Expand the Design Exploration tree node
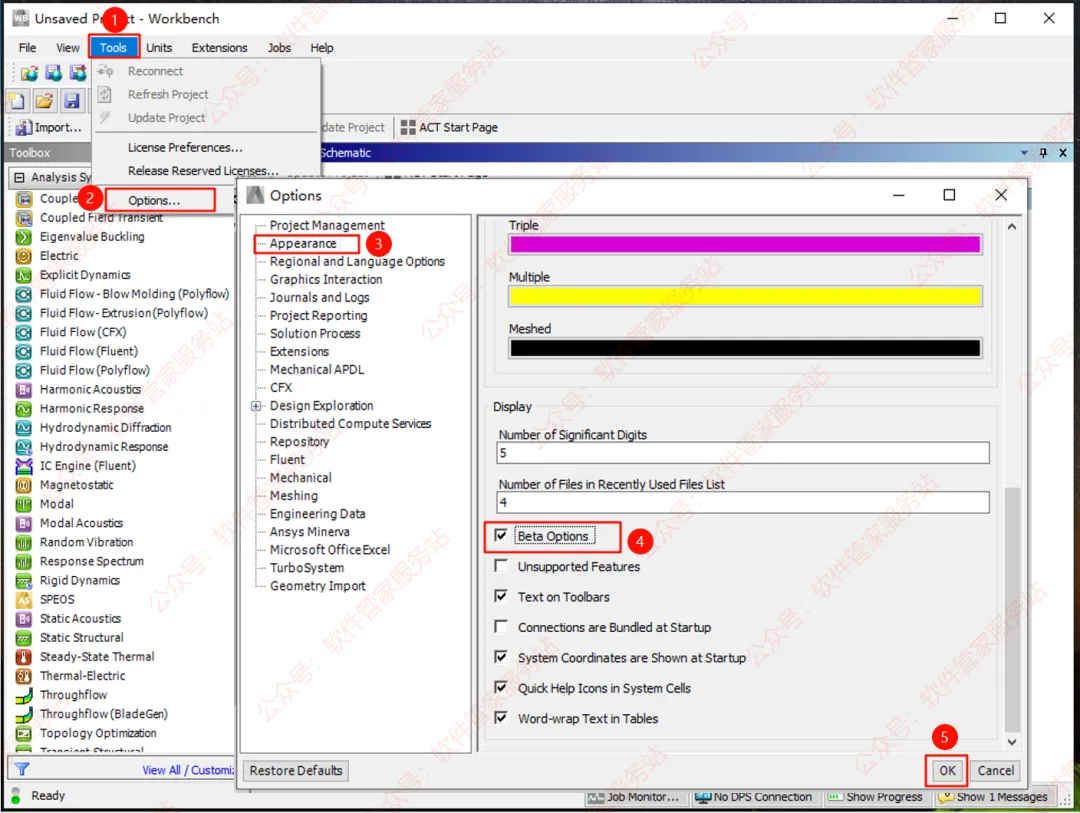This screenshot has width=1080, height=813. (256, 406)
